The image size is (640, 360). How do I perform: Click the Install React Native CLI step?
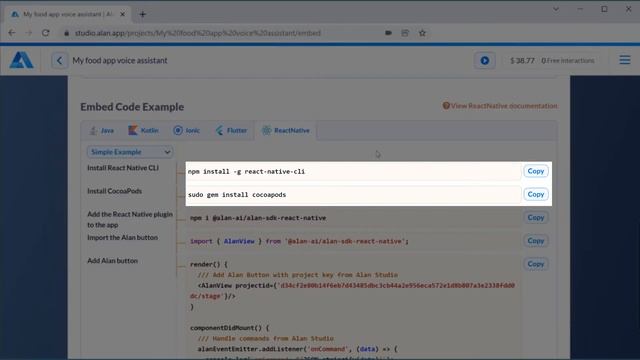click(x=123, y=168)
